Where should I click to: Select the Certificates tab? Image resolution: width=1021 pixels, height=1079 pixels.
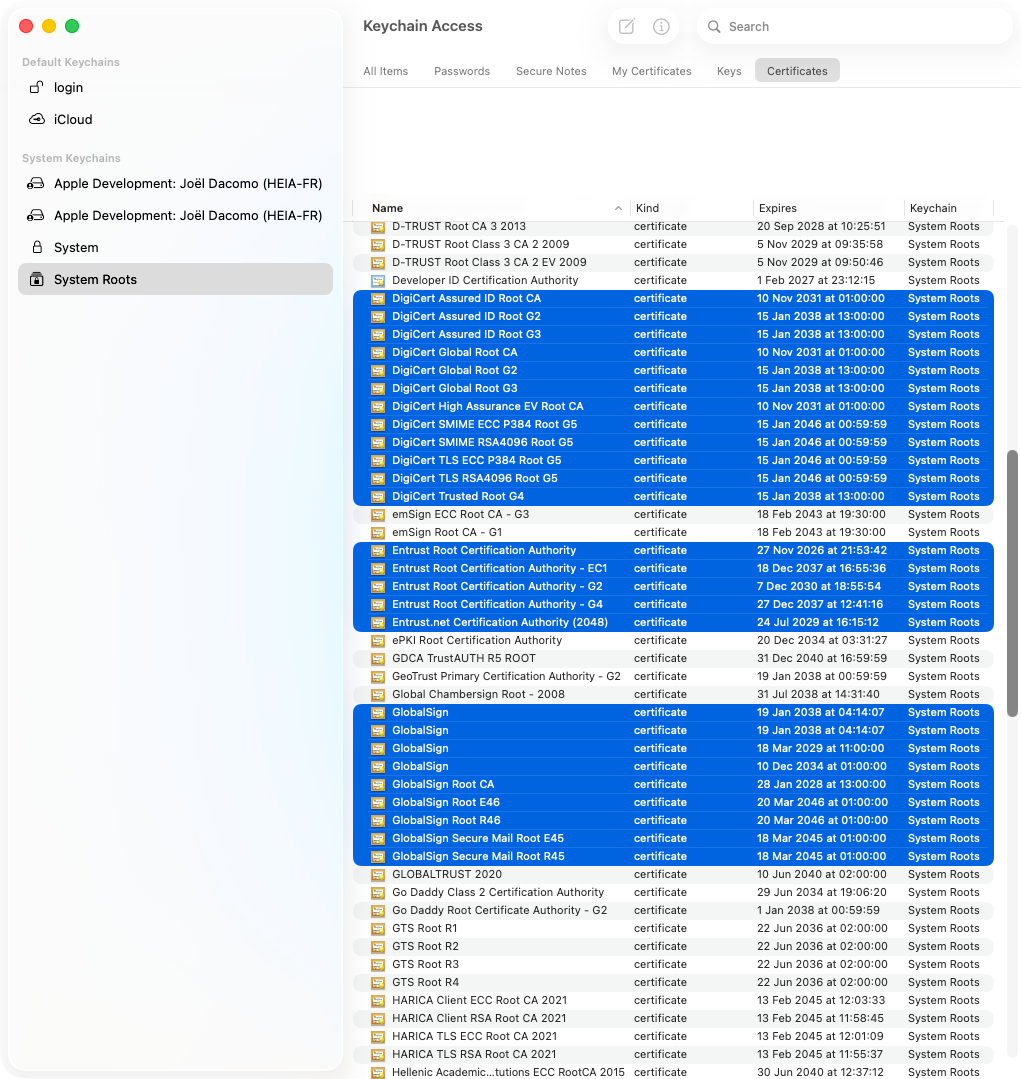[797, 71]
